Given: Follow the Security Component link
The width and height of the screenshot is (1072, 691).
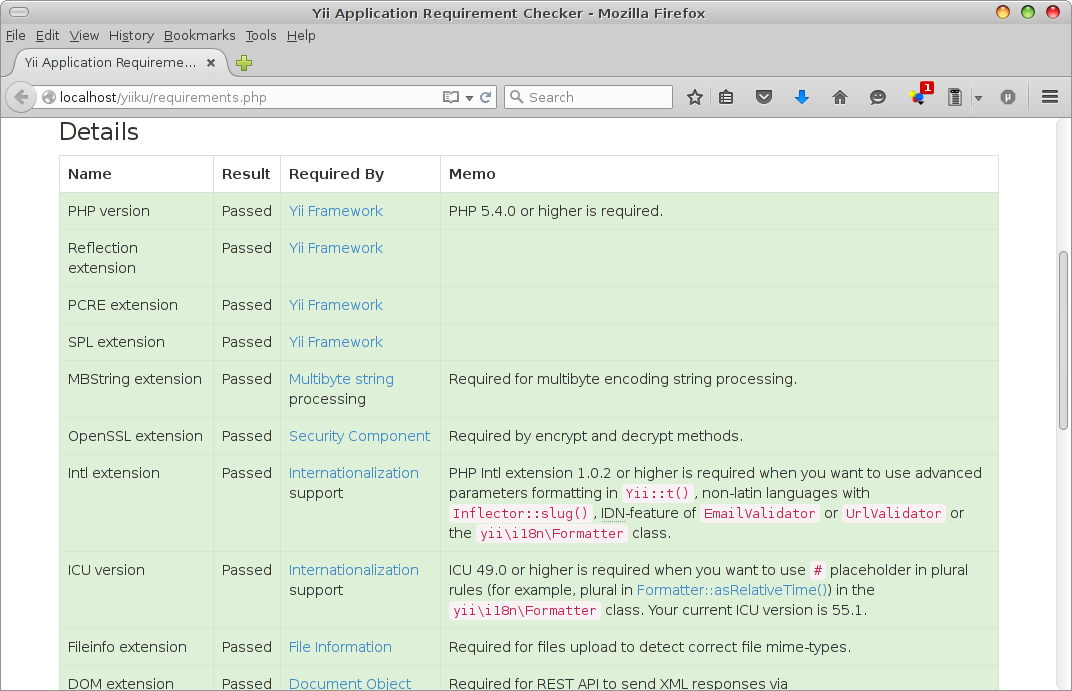Looking at the screenshot, I should coord(360,436).
